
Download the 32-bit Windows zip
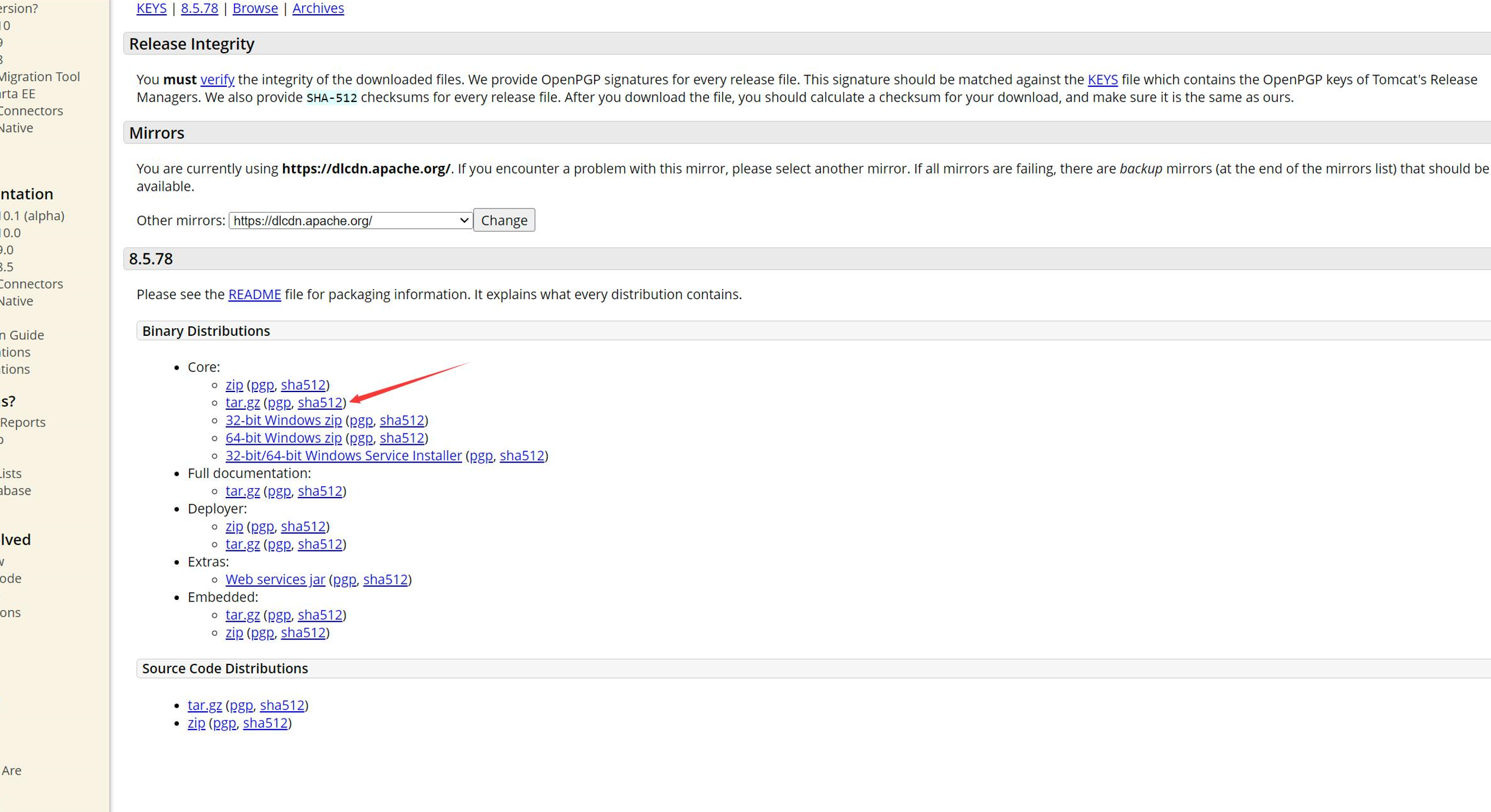[x=284, y=421]
